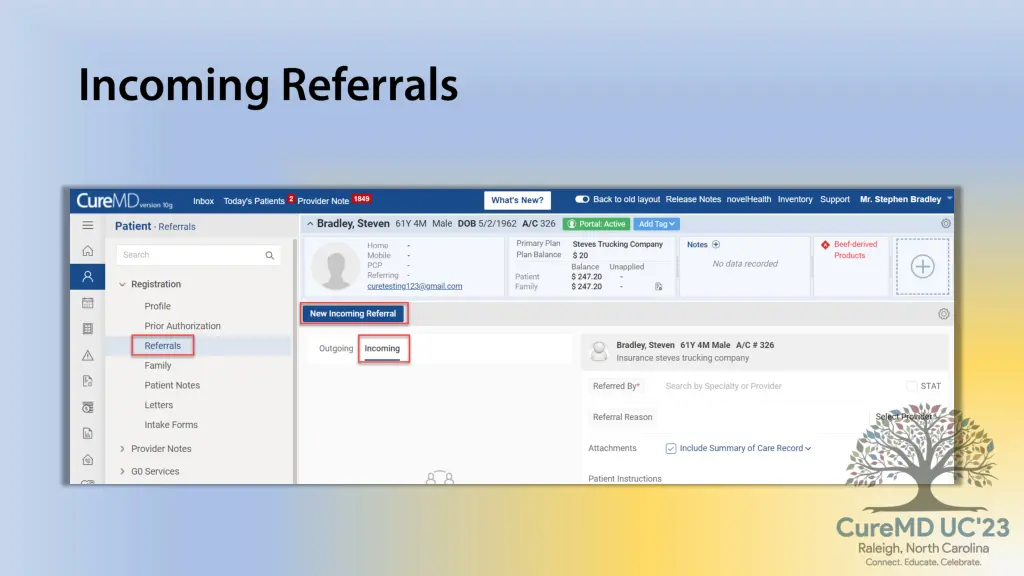Check the STAT checkbox

click(912, 386)
